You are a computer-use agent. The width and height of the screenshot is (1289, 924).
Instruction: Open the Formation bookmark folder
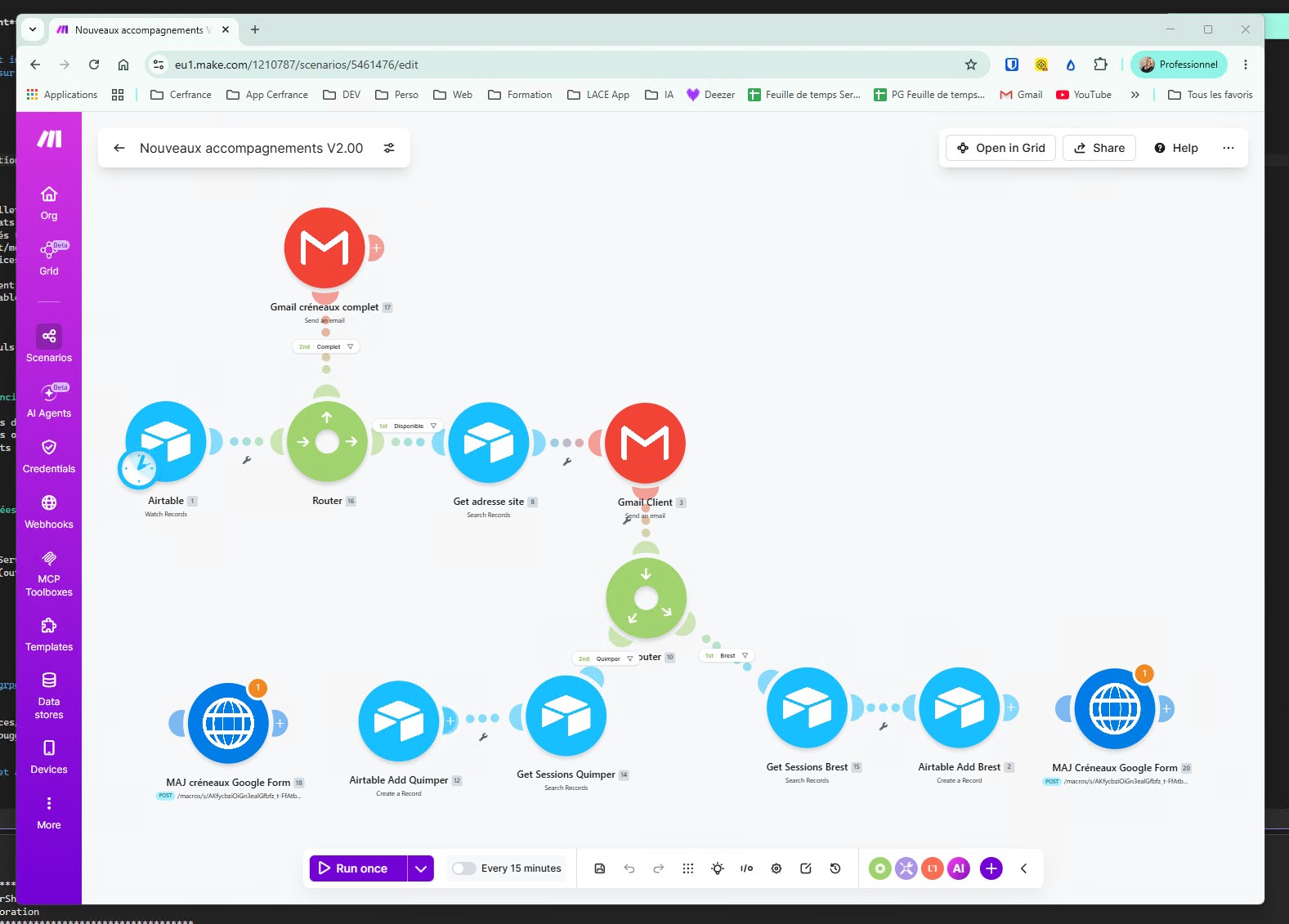click(520, 95)
